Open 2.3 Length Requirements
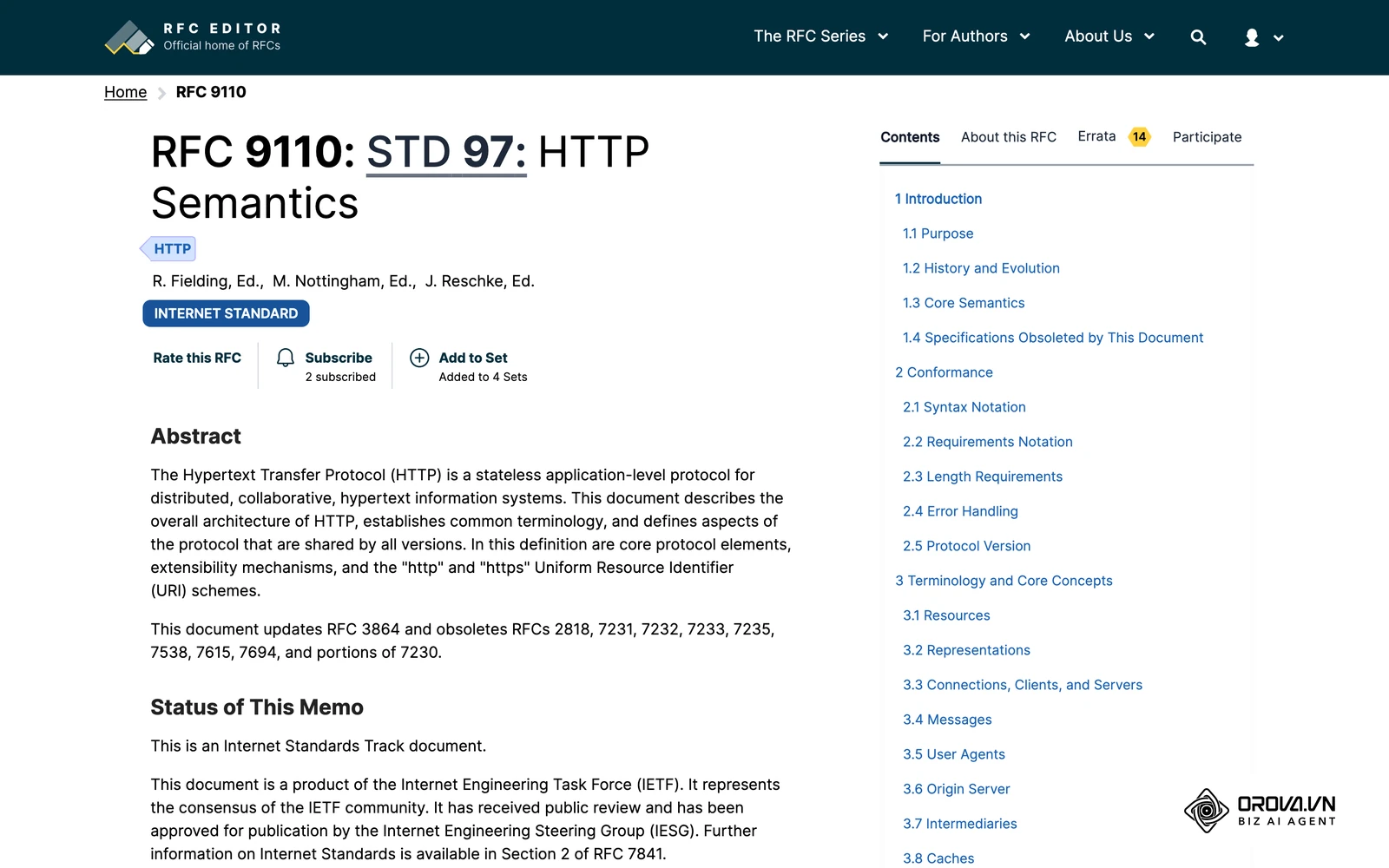Viewport: 1389px width, 868px height. tap(983, 477)
